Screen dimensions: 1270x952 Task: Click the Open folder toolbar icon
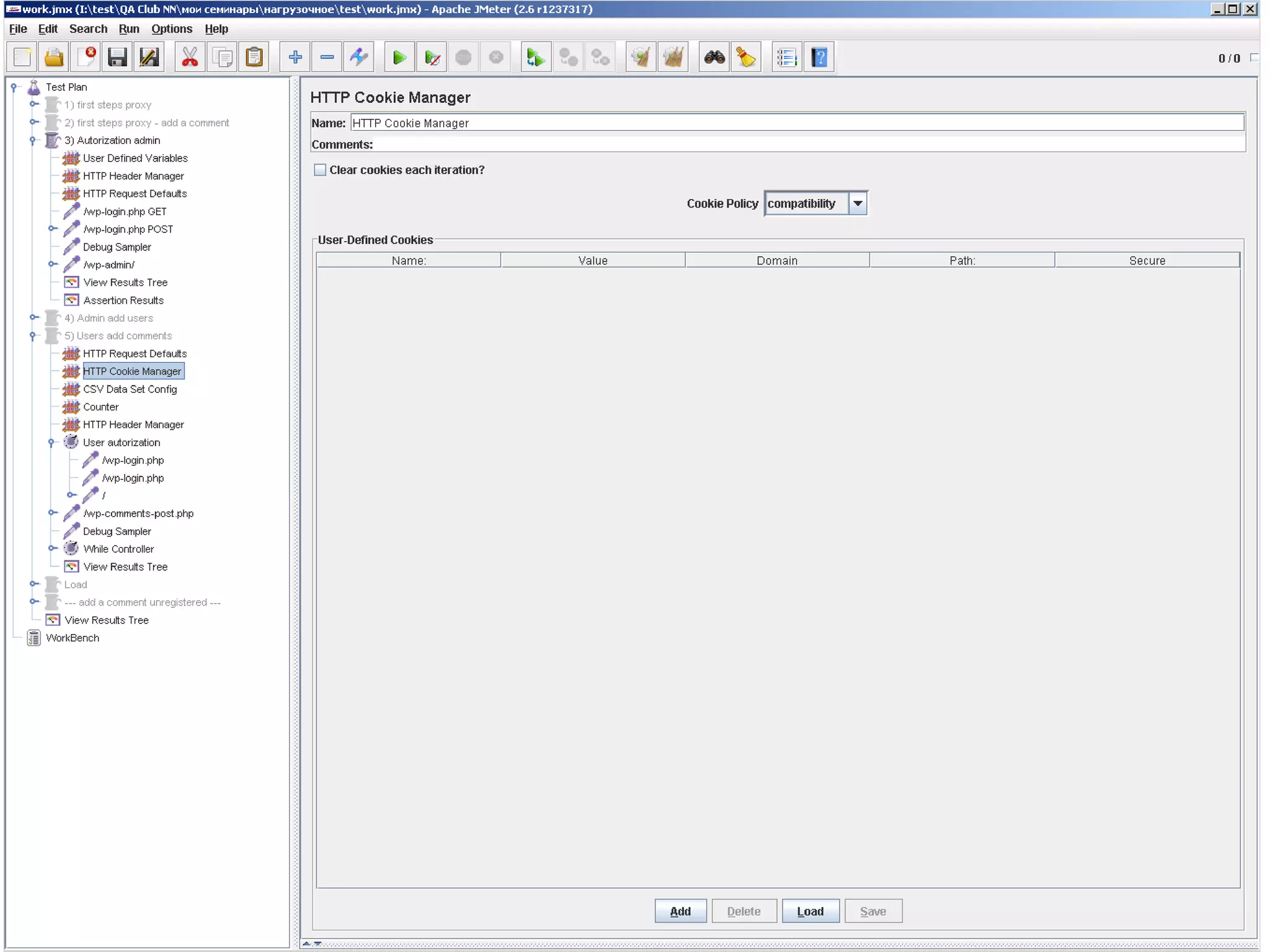54,58
